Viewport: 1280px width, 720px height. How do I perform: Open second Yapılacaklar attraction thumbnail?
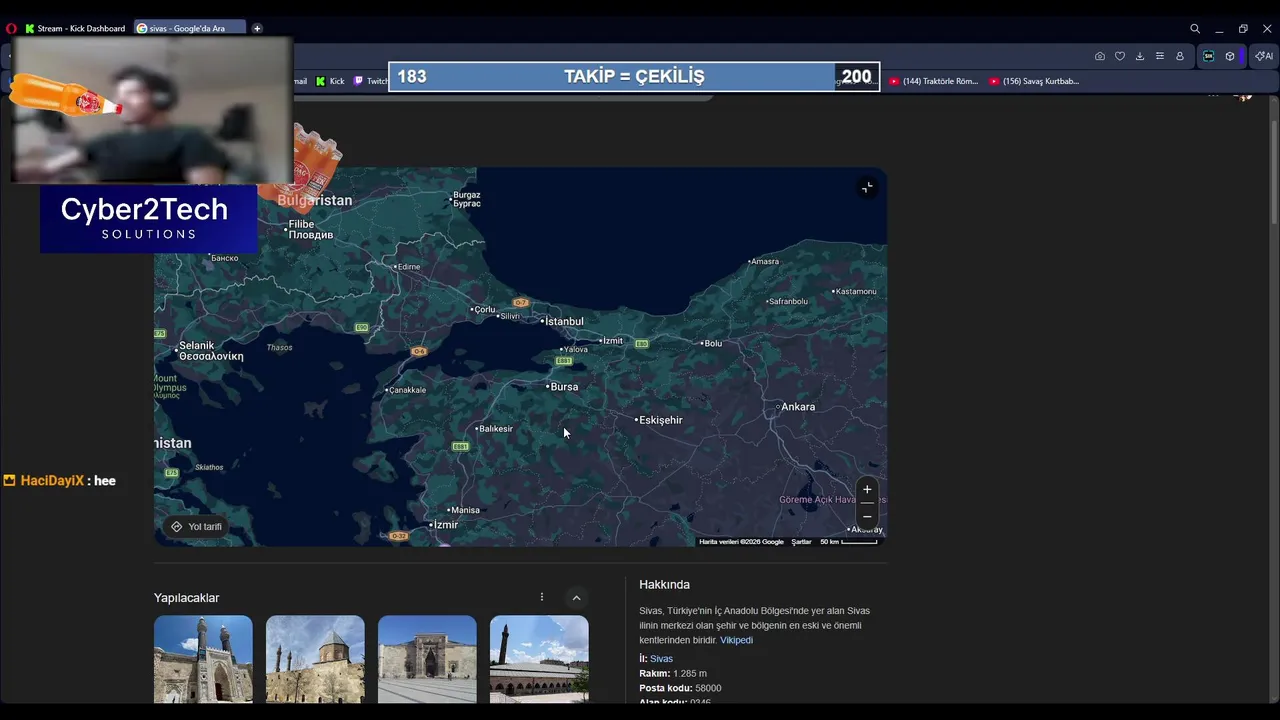click(315, 659)
